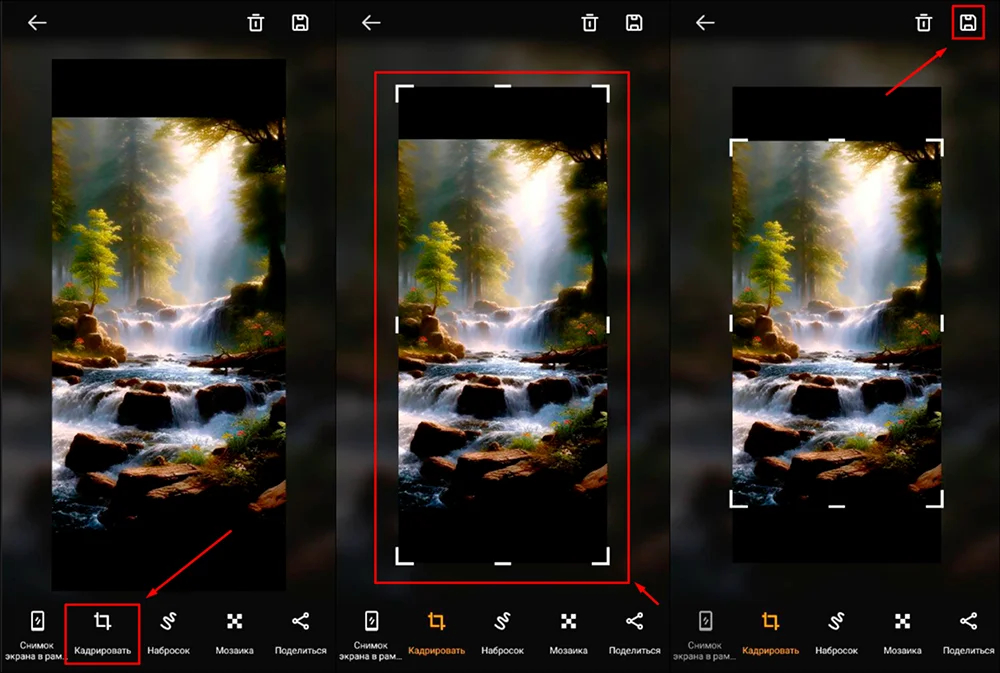Tap the highlighted Кадрировать crop tool in first screen
Image resolution: width=1000 pixels, height=673 pixels.
pyautogui.click(x=102, y=633)
